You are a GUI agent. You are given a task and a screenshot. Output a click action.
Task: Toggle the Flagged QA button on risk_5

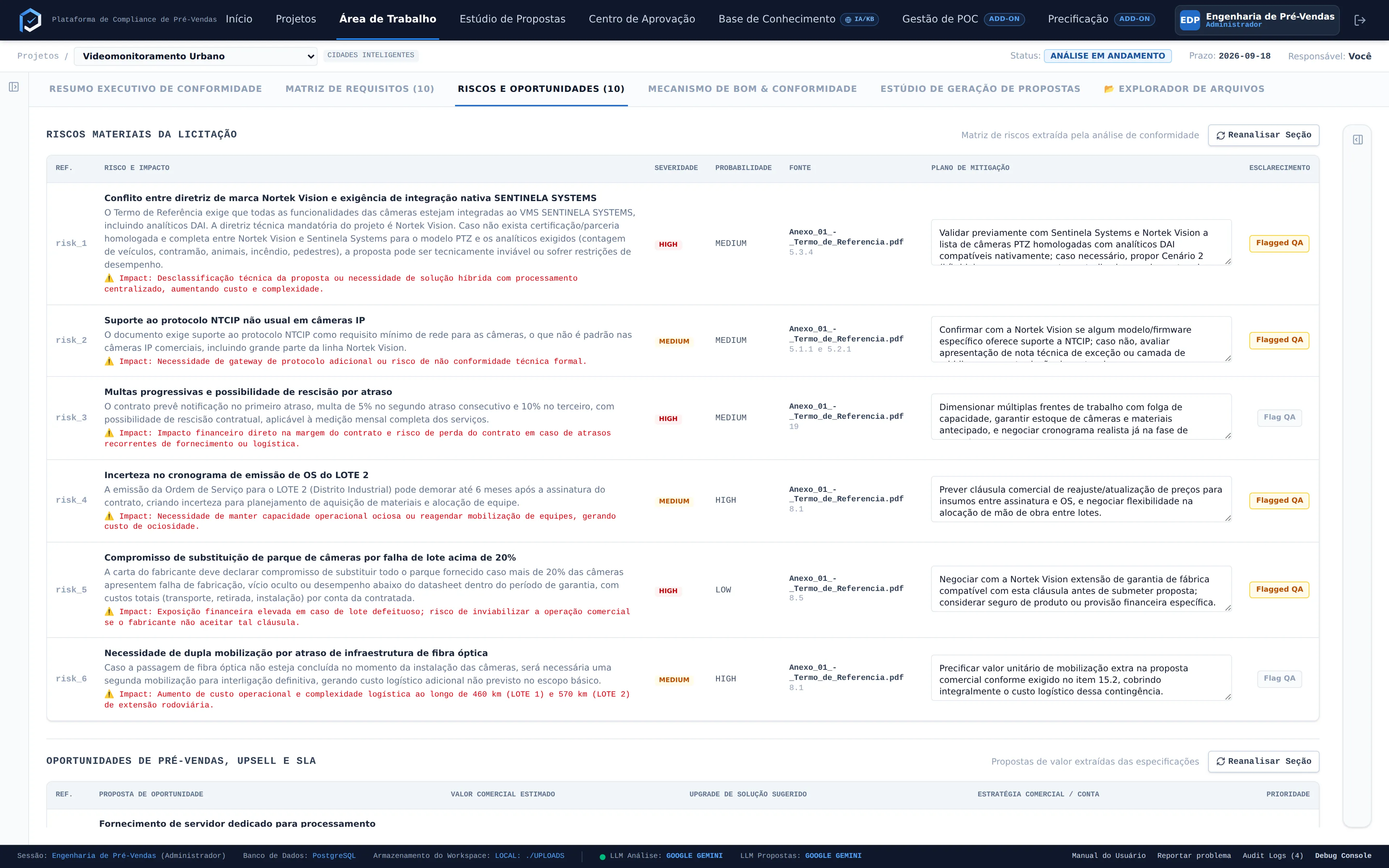tap(1279, 590)
